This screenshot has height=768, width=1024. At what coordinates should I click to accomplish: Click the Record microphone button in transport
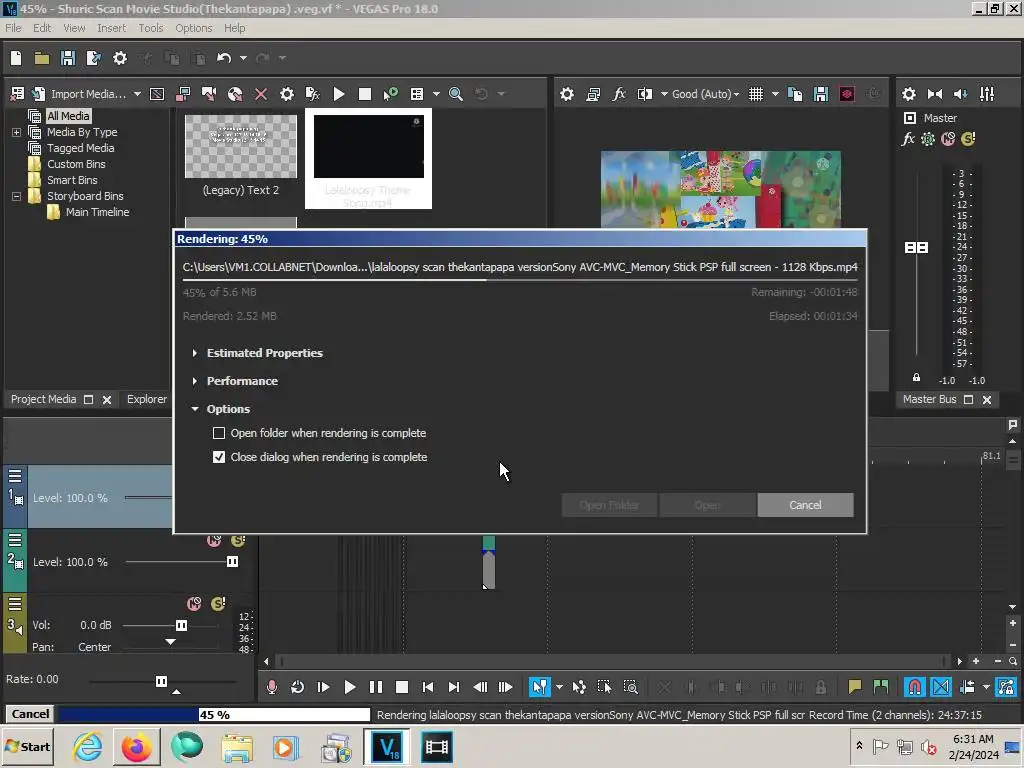272,687
